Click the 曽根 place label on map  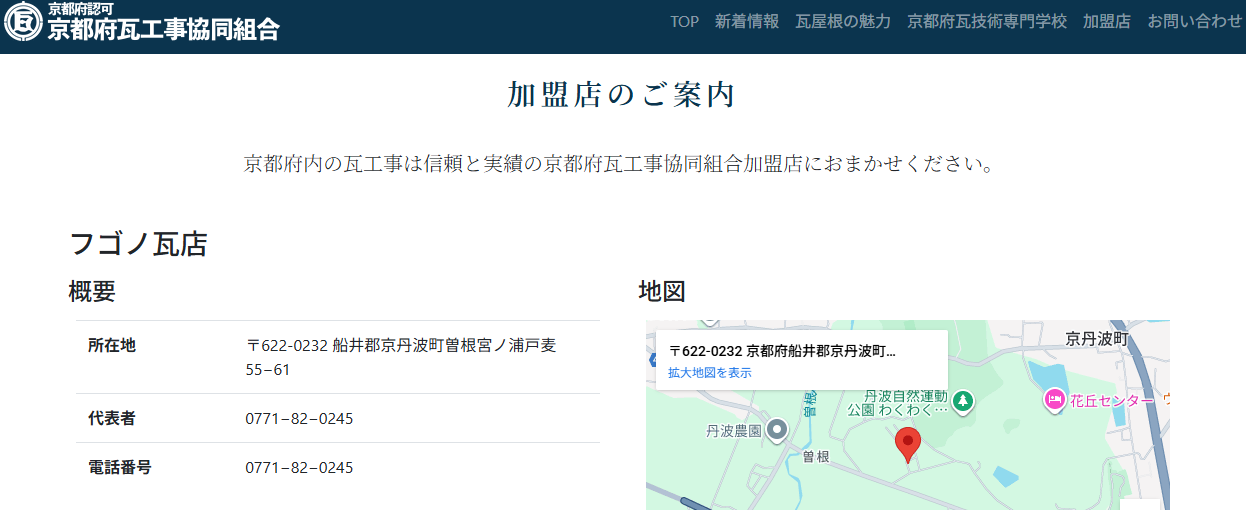pyautogui.click(x=816, y=456)
